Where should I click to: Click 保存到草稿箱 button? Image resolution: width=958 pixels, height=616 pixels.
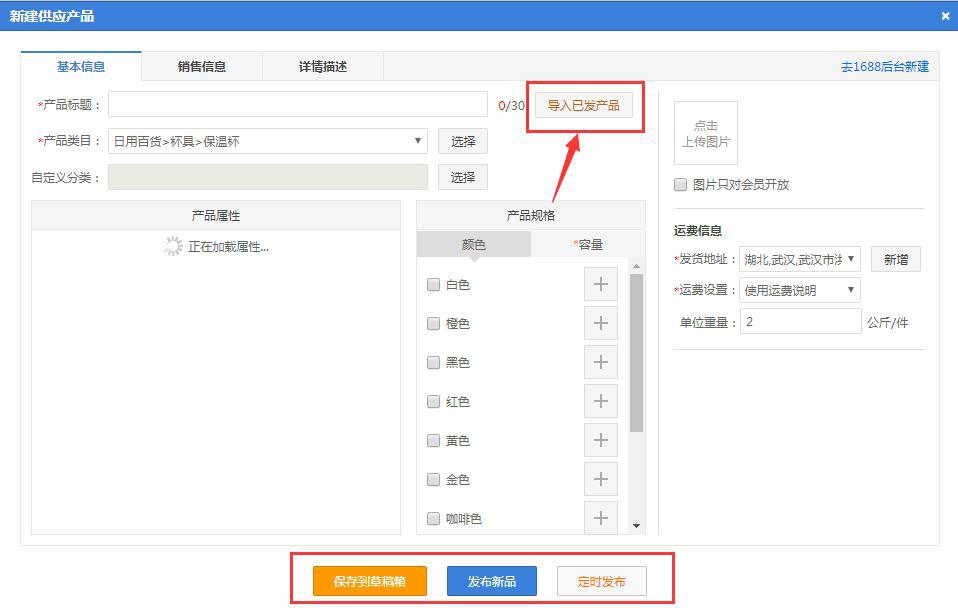pos(370,581)
